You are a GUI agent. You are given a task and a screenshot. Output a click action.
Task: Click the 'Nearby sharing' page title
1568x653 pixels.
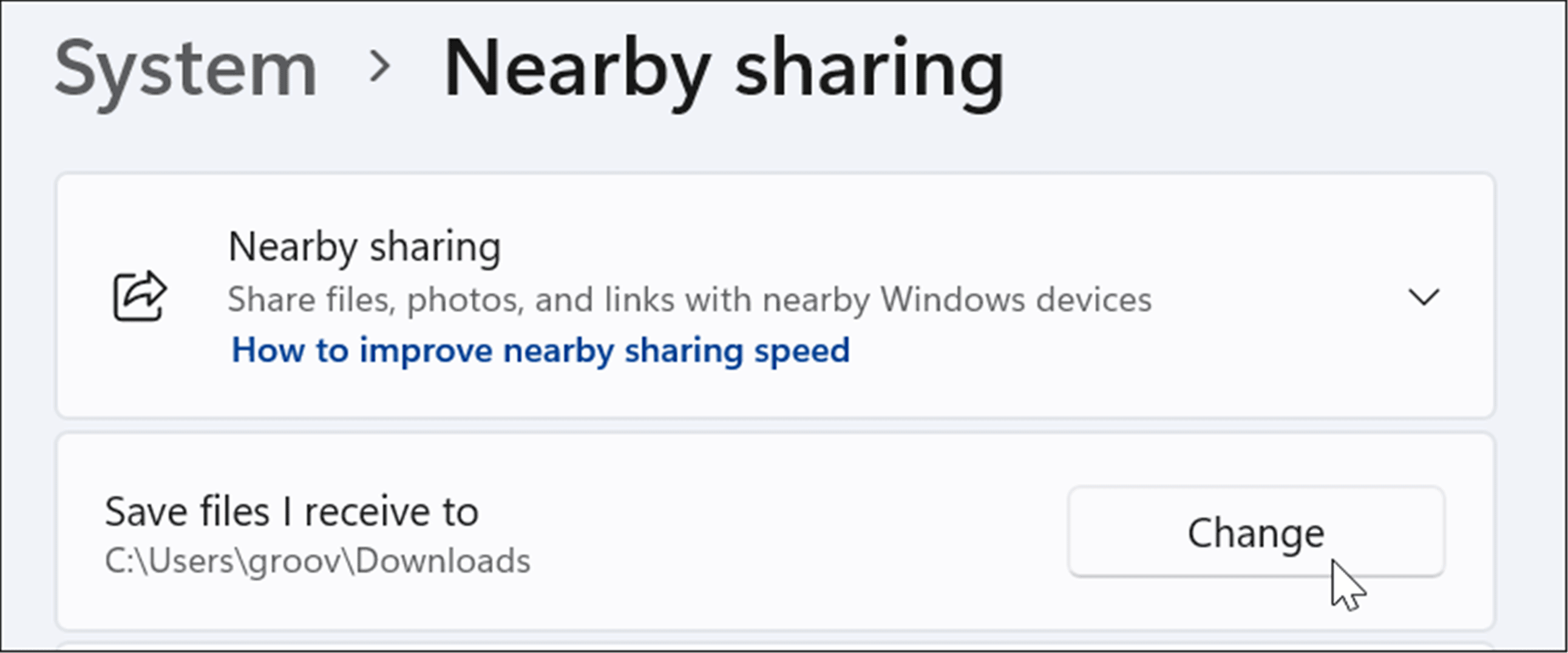(x=724, y=68)
